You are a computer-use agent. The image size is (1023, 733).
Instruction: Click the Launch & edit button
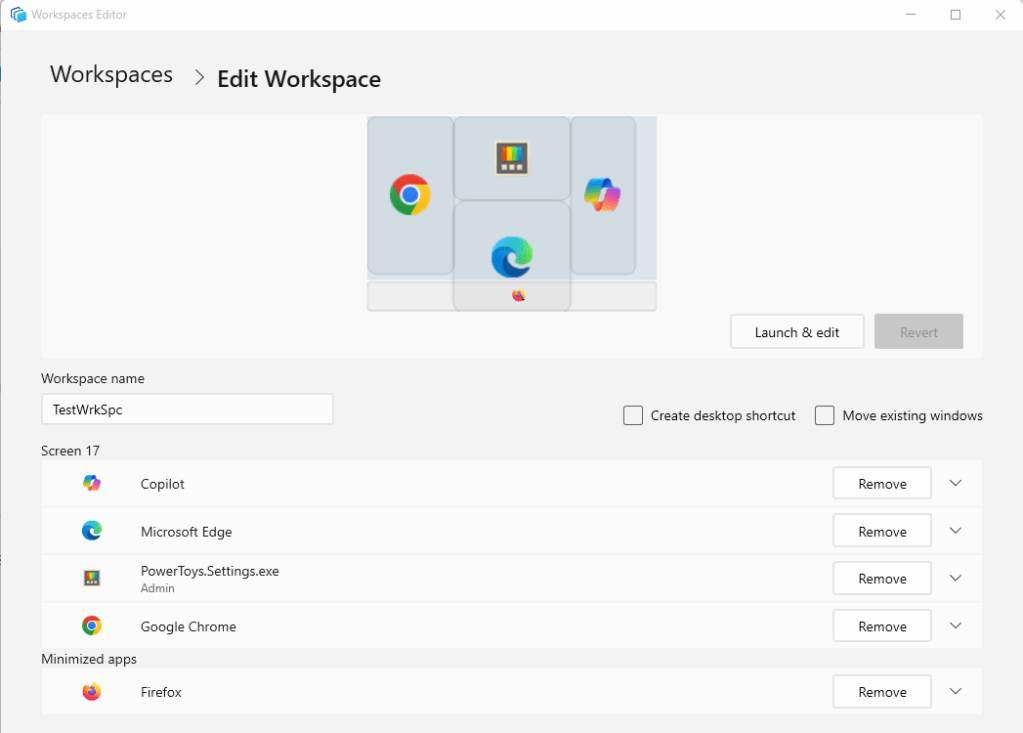[797, 331]
